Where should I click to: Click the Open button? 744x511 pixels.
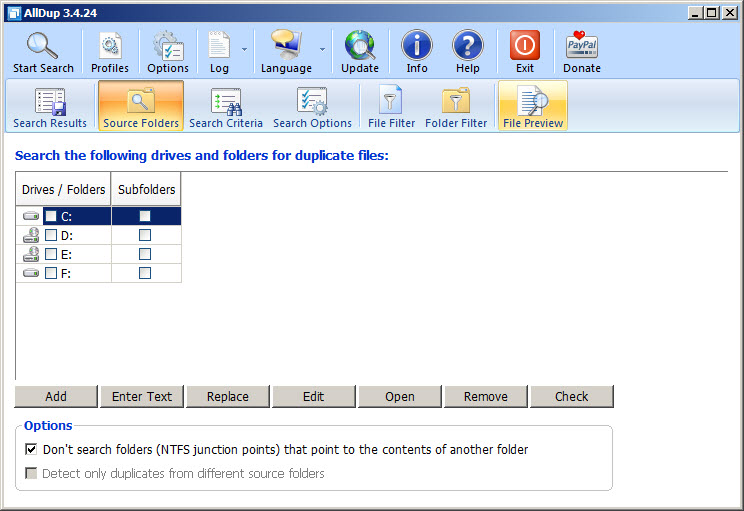(x=400, y=397)
